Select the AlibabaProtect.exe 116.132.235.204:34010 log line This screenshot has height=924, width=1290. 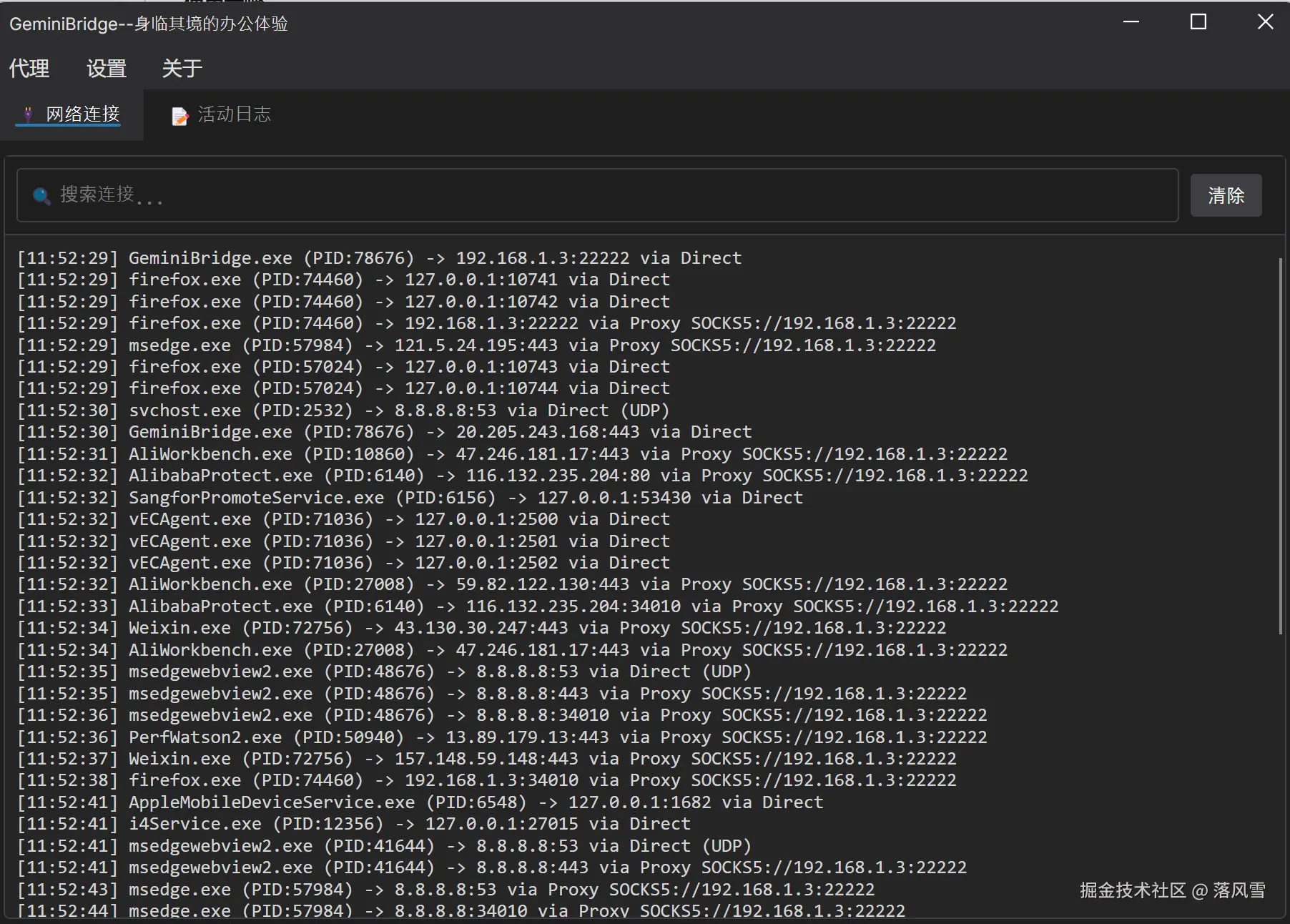538,606
